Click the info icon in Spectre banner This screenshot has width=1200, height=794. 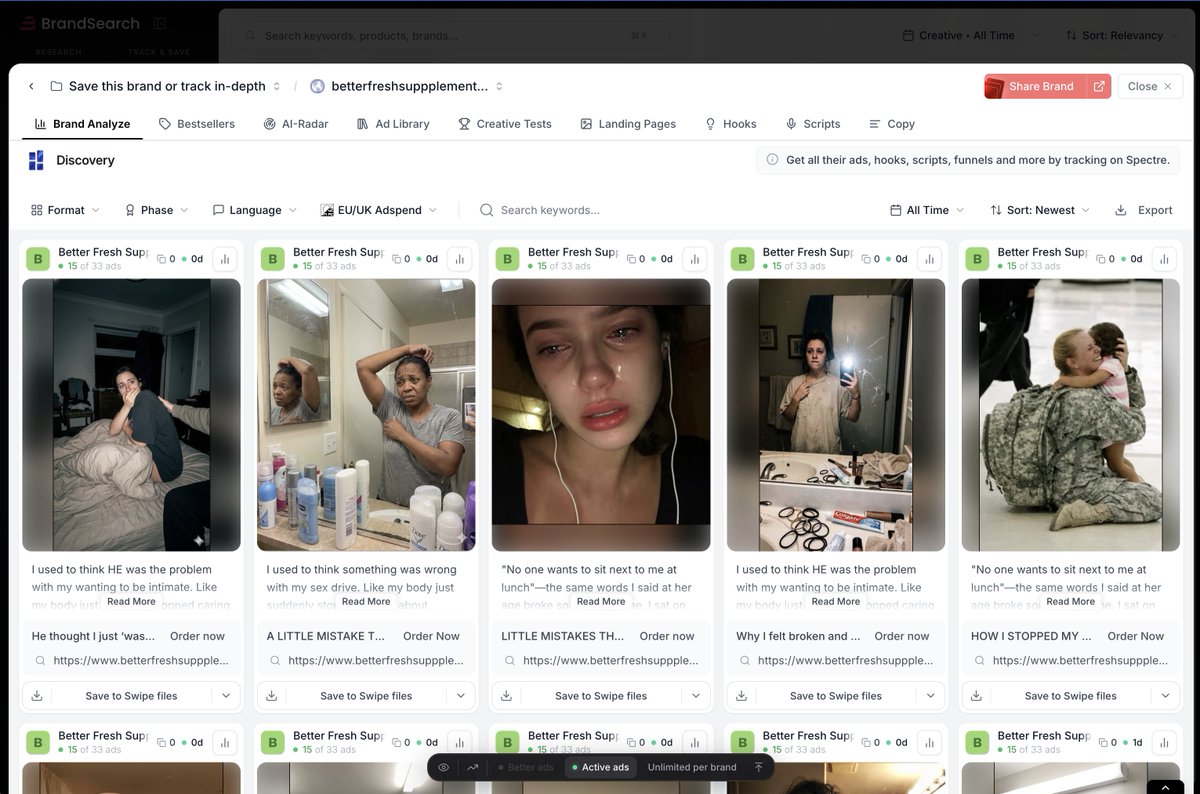click(772, 160)
